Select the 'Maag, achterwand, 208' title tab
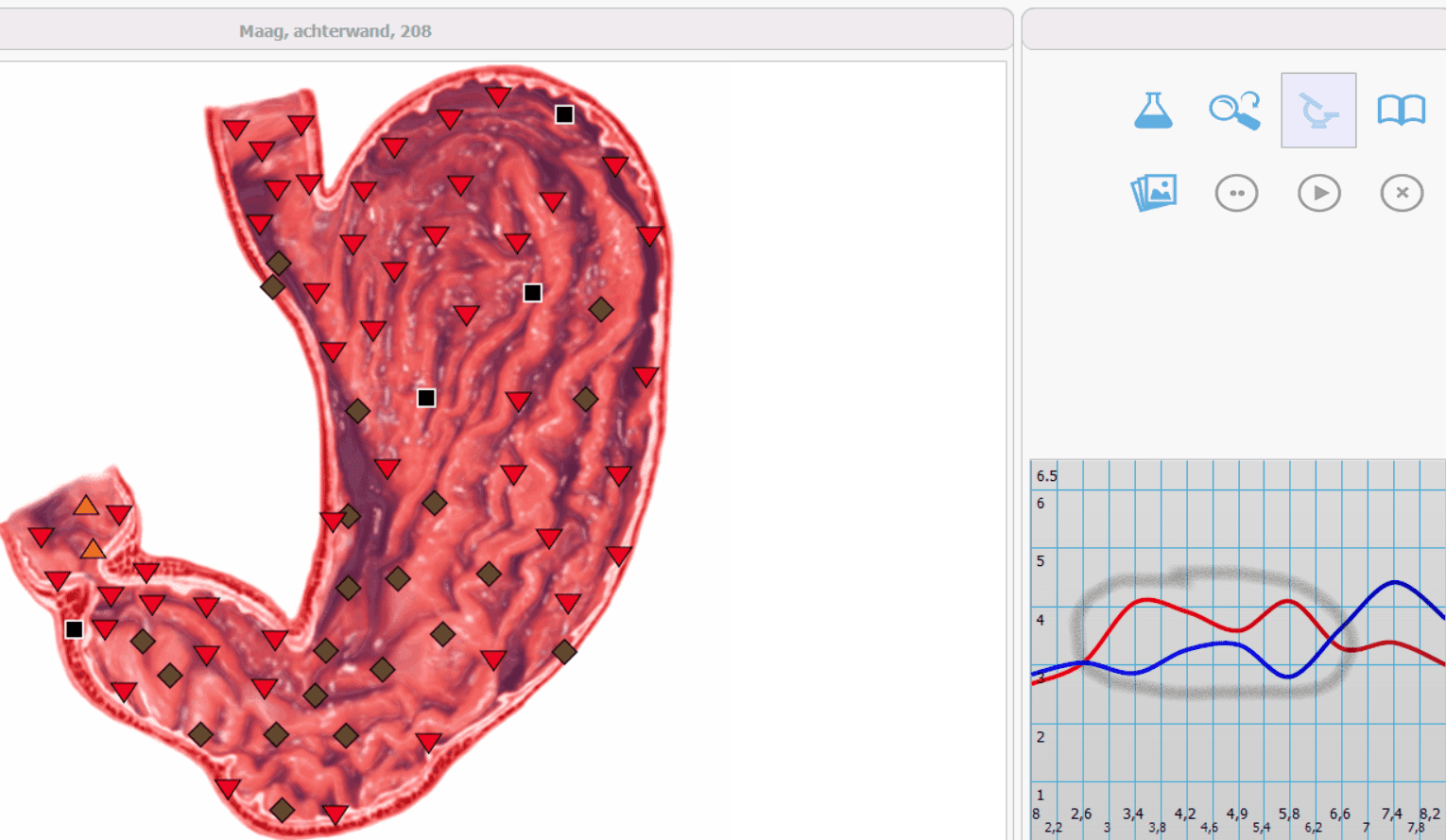Image resolution: width=1446 pixels, height=840 pixels. [336, 31]
